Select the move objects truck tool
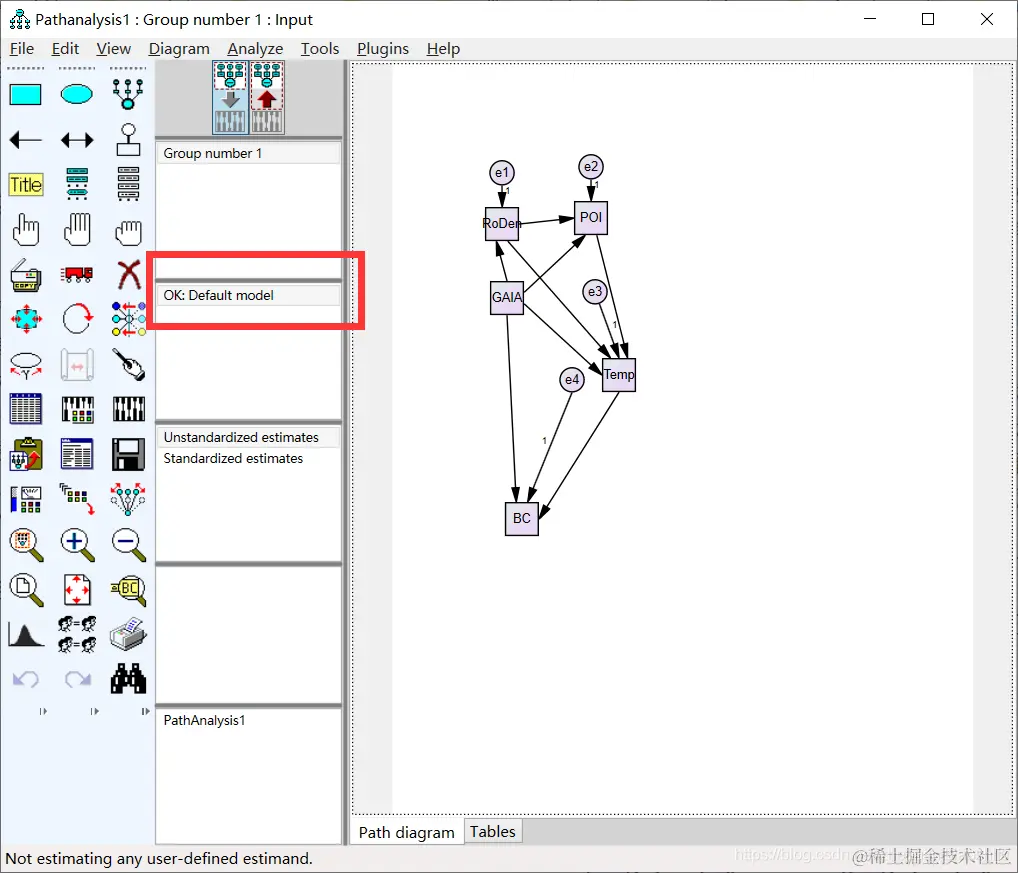1018x873 pixels. pyautogui.click(x=77, y=274)
